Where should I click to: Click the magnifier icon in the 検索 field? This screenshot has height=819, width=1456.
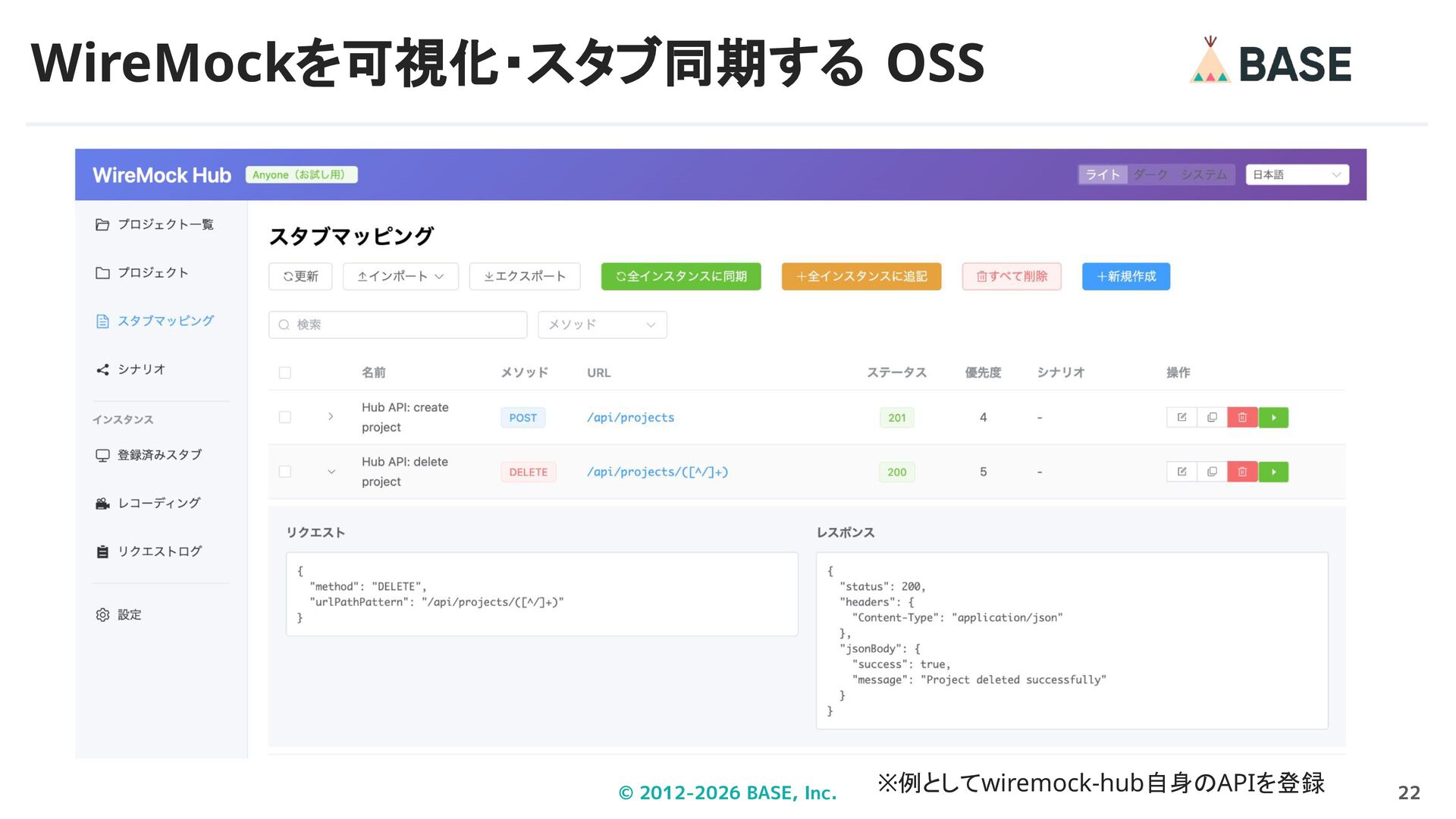click(x=284, y=325)
